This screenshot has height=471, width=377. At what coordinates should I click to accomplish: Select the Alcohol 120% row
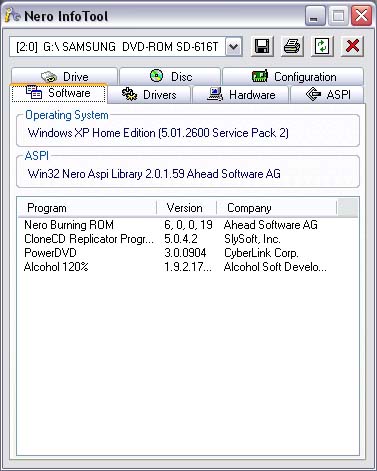(188, 267)
